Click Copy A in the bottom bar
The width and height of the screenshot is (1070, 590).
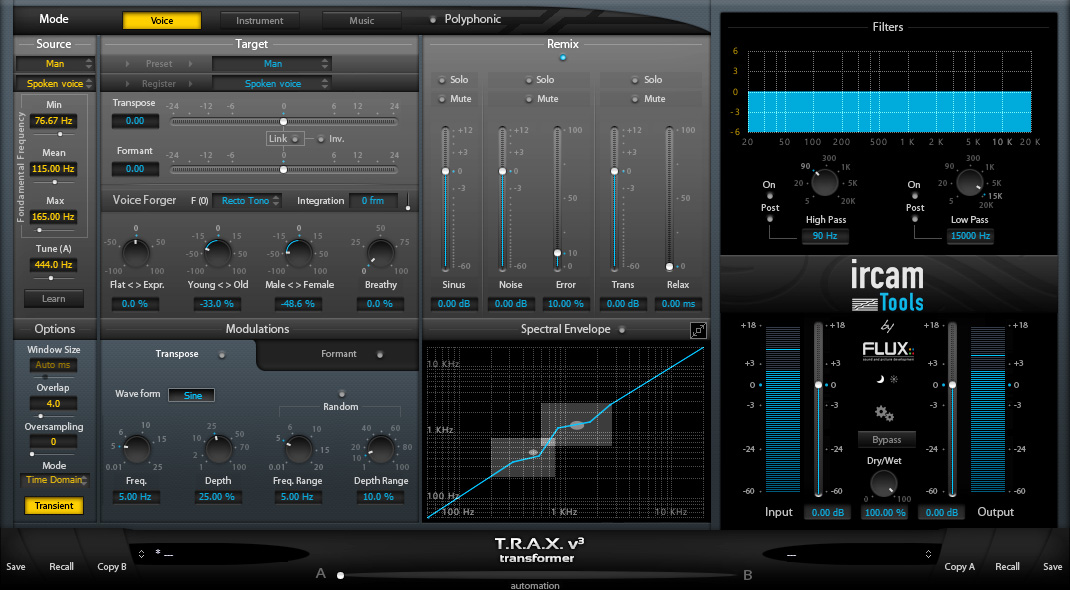(959, 566)
